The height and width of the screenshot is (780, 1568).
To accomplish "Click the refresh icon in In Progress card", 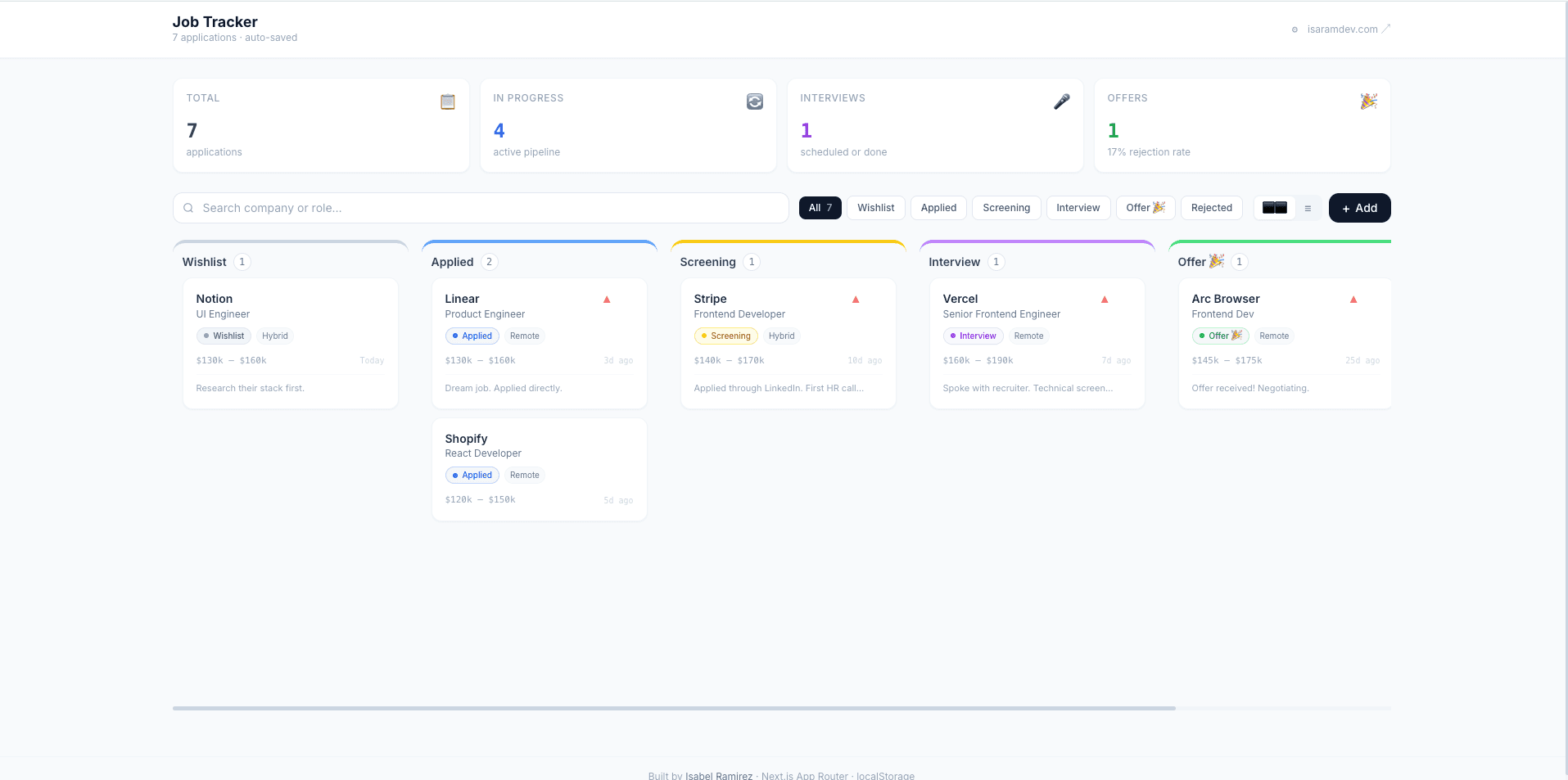I will [x=755, y=101].
